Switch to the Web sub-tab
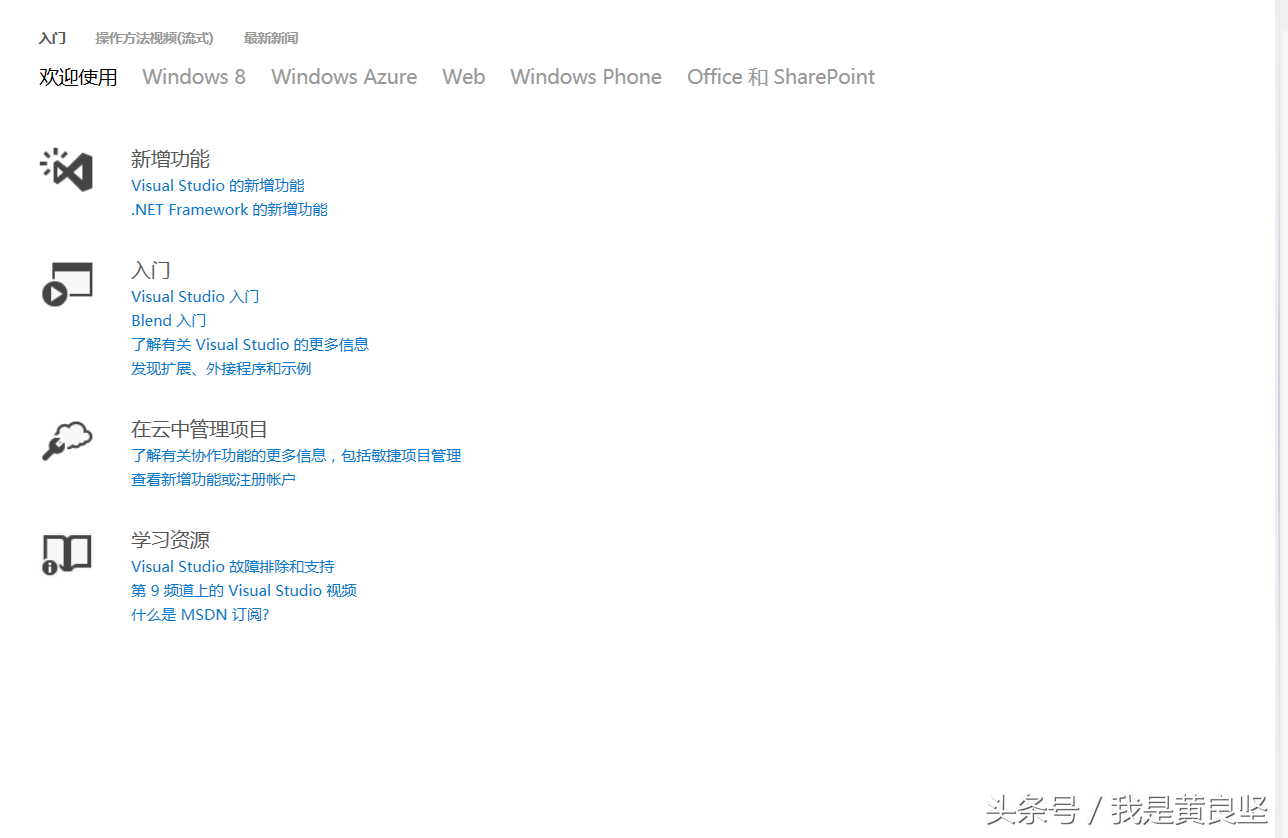Viewport: 1288px width, 838px height. click(x=464, y=77)
